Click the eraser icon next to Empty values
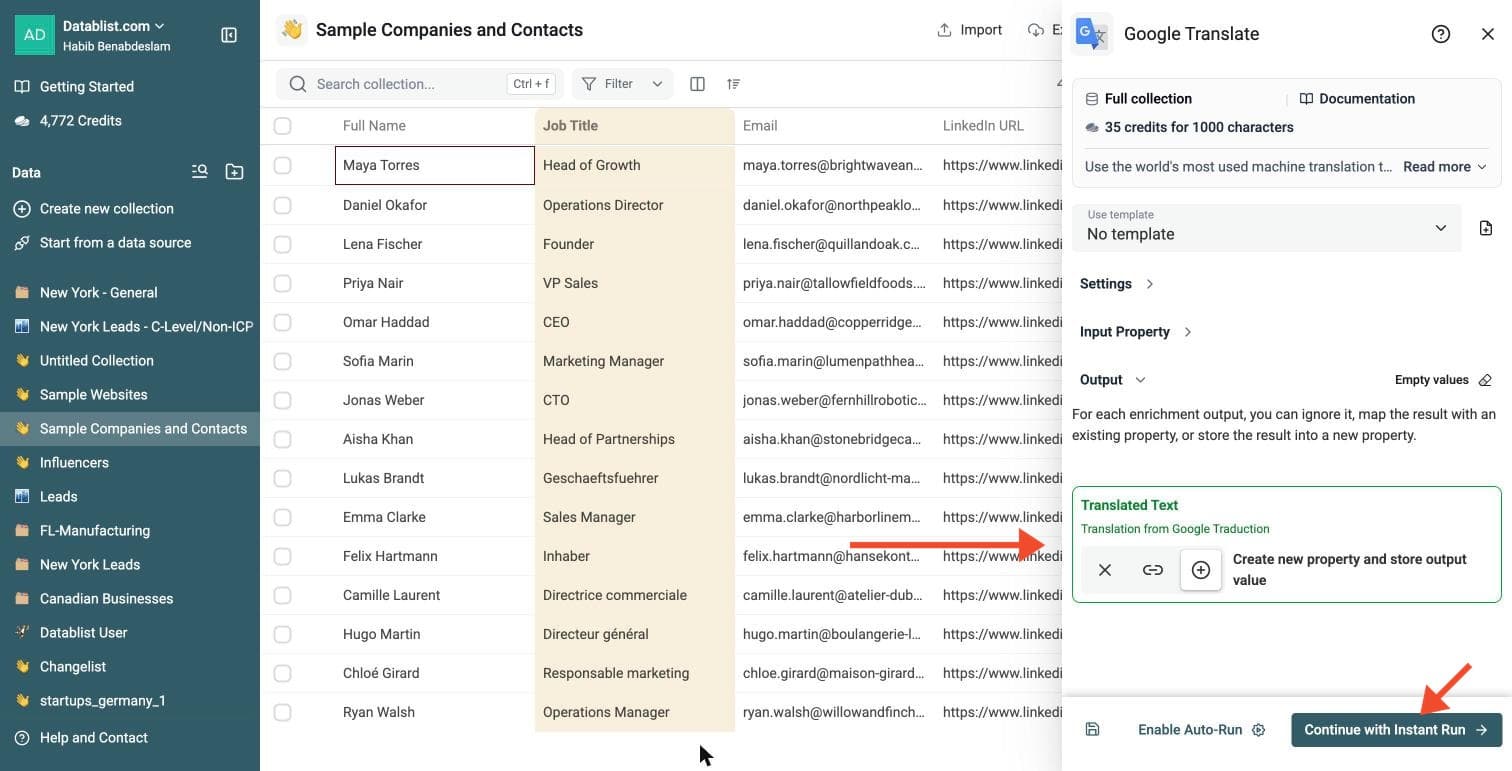The image size is (1512, 771). coord(1485,380)
